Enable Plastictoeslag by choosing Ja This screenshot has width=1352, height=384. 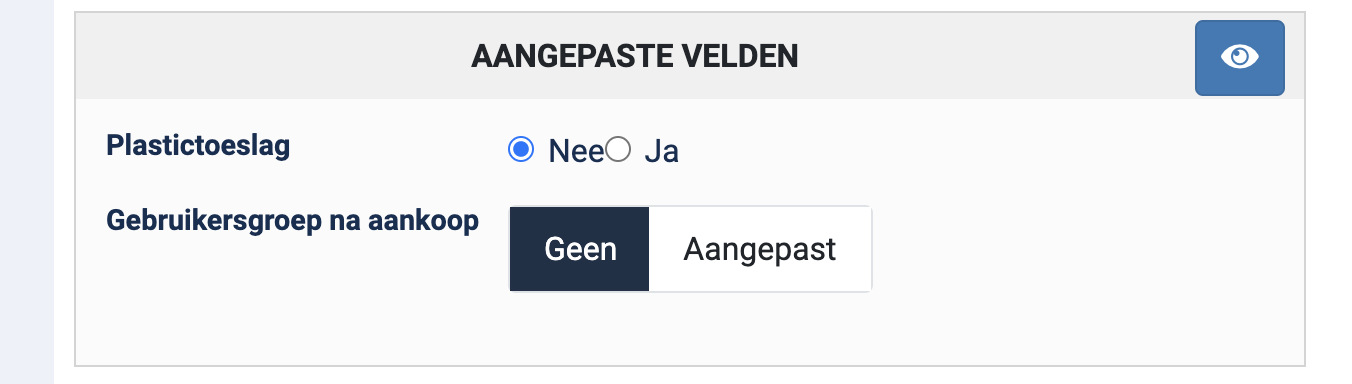click(x=618, y=150)
